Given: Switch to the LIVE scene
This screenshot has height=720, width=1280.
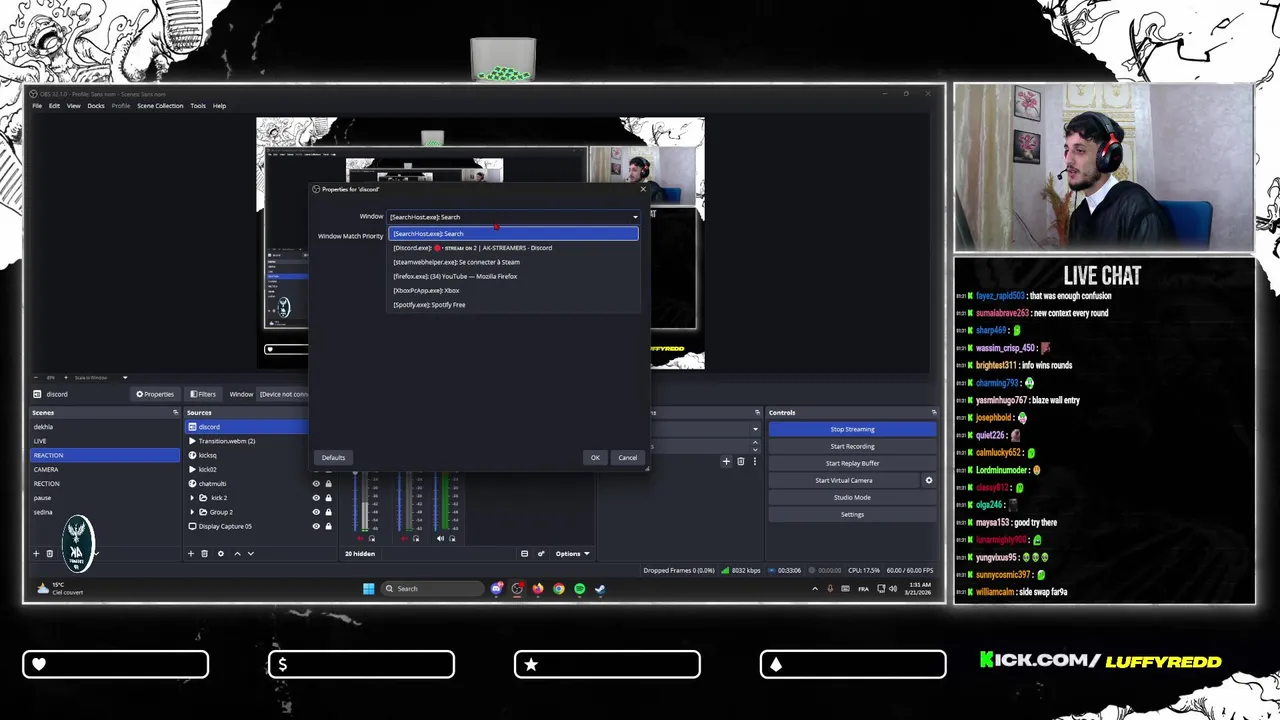Looking at the screenshot, I should tap(105, 440).
